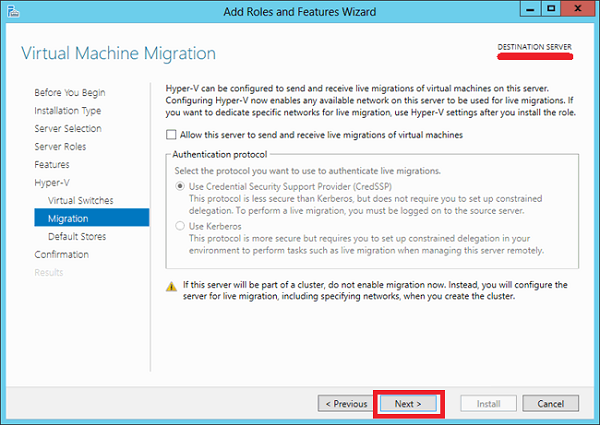Open Virtual Switches sub-step

pyautogui.click(x=81, y=200)
